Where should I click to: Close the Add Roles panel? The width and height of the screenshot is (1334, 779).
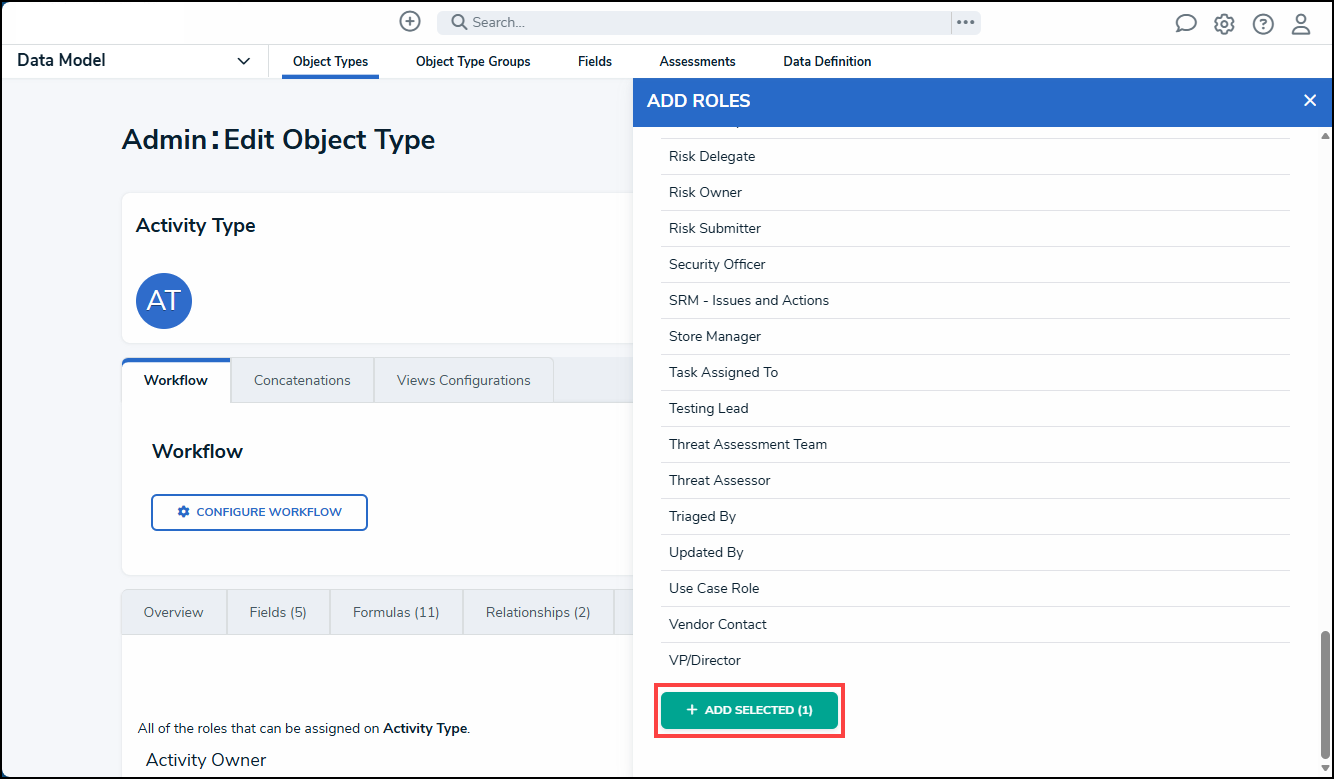[1310, 100]
